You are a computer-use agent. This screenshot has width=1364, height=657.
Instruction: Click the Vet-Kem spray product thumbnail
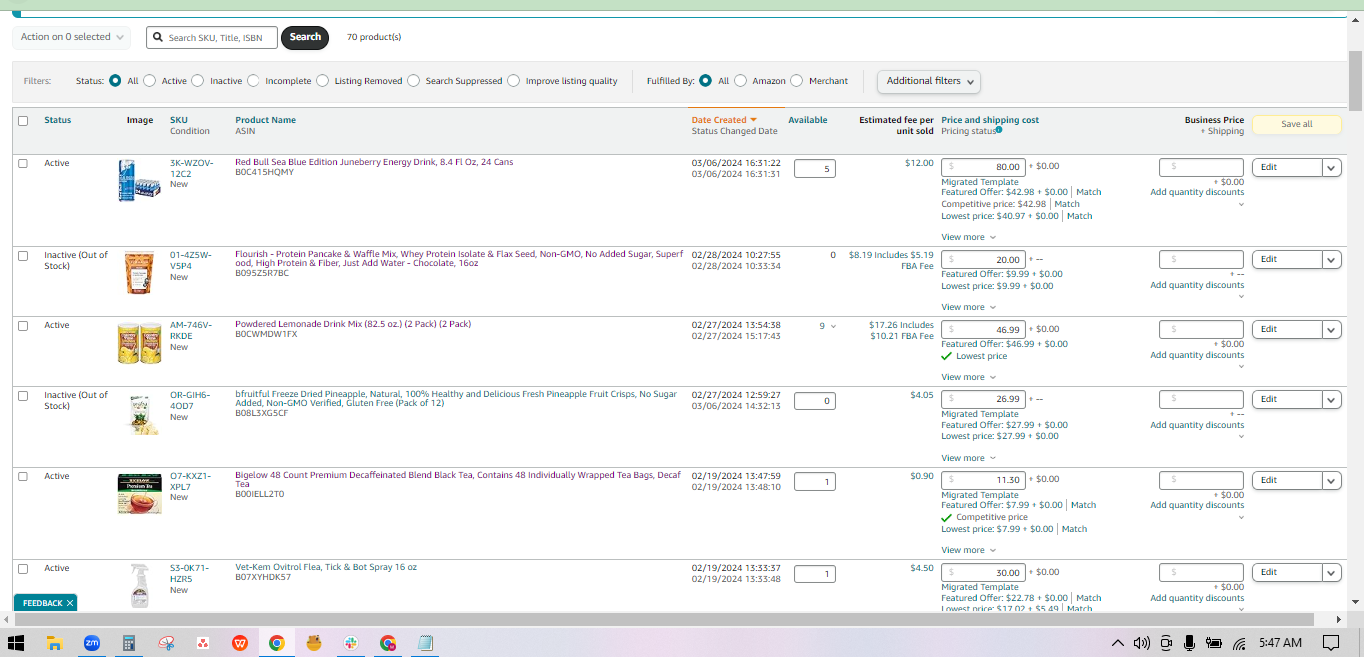pos(139,586)
